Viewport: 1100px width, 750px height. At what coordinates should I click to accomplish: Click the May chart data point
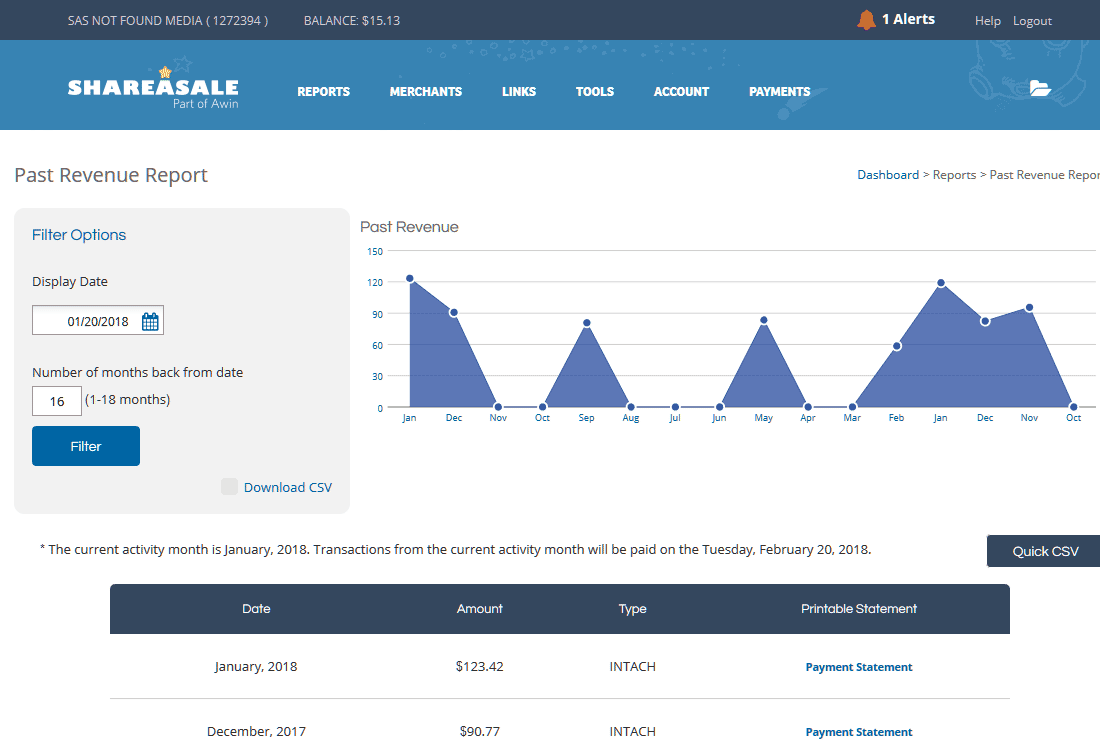pos(763,321)
